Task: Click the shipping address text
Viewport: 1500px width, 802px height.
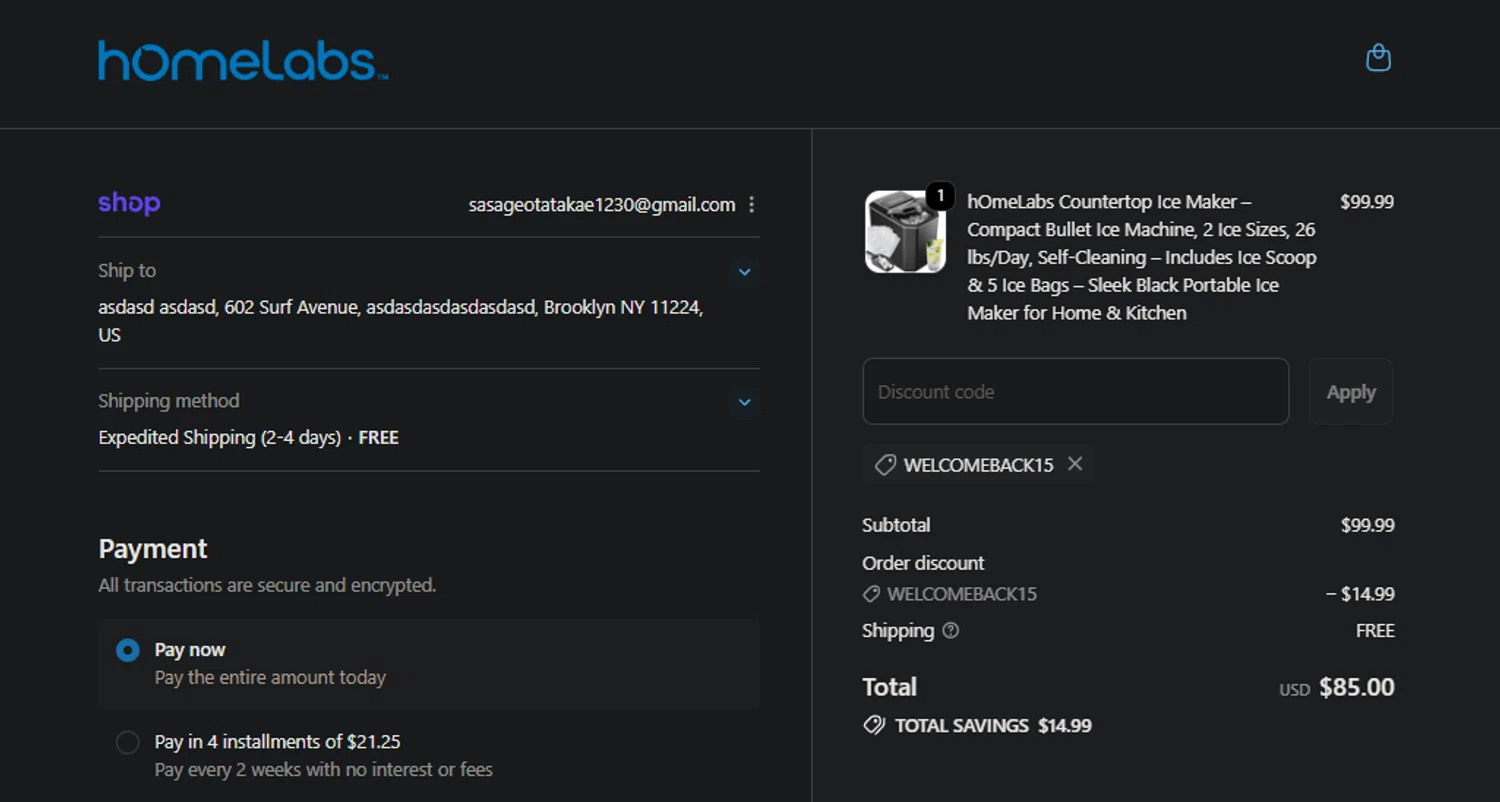Action: pos(401,321)
